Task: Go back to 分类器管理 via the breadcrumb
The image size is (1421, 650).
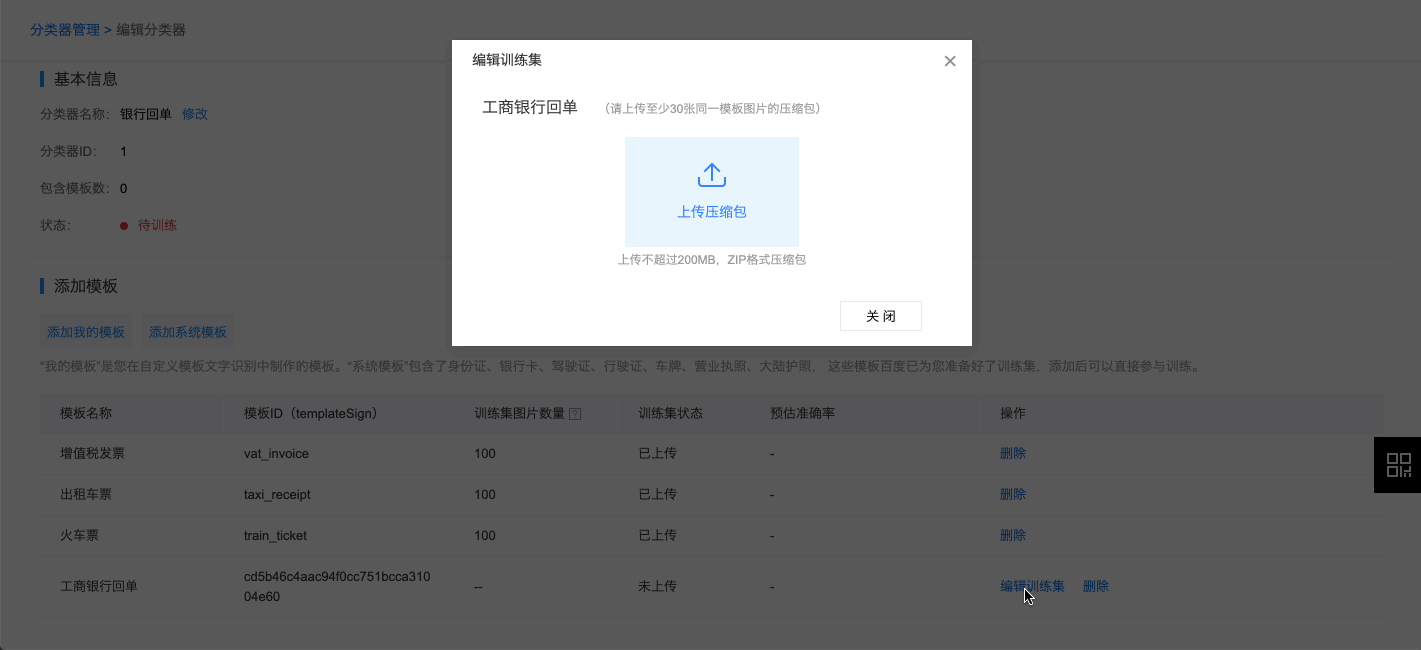Action: (65, 30)
